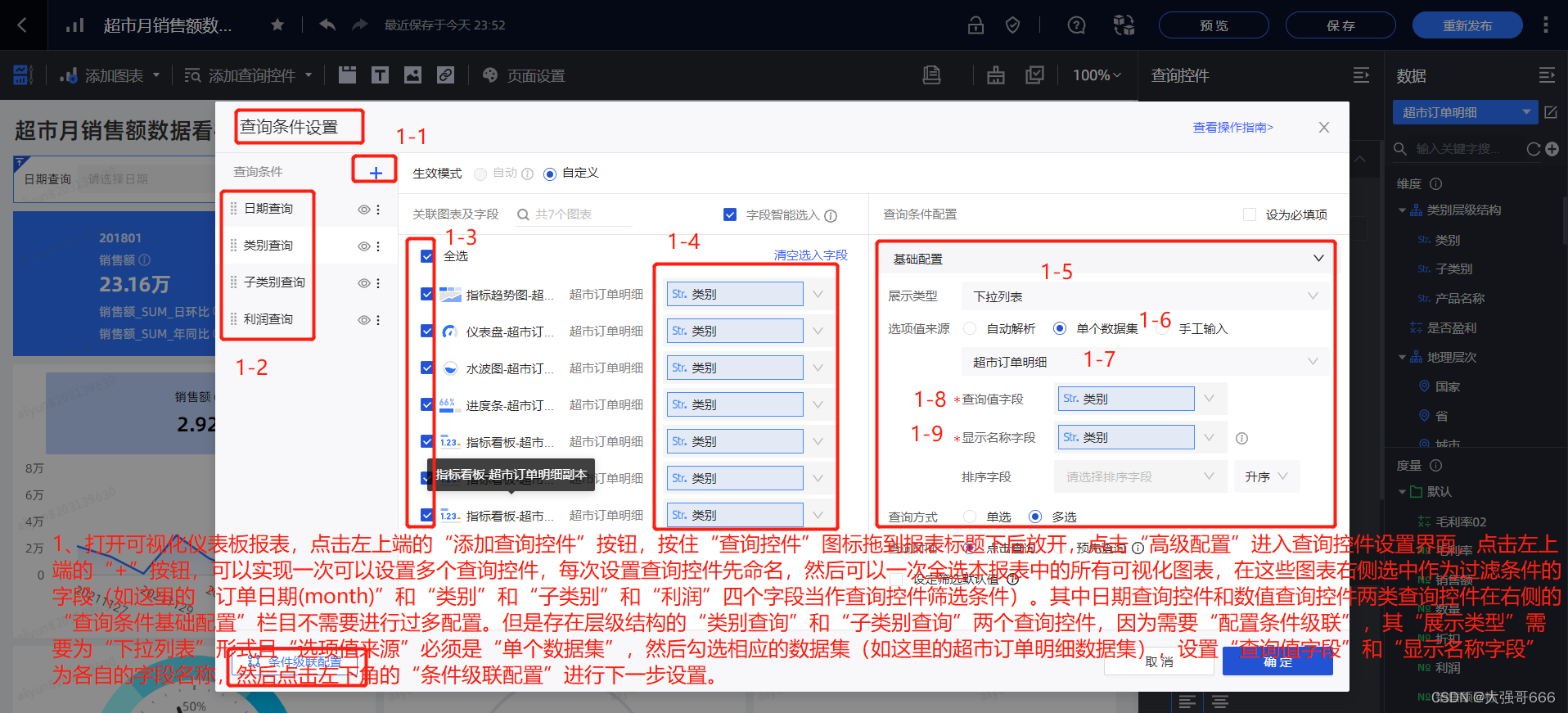Open the 100% zoom level dropdown
This screenshot has height=713, width=1568.
(x=1097, y=75)
